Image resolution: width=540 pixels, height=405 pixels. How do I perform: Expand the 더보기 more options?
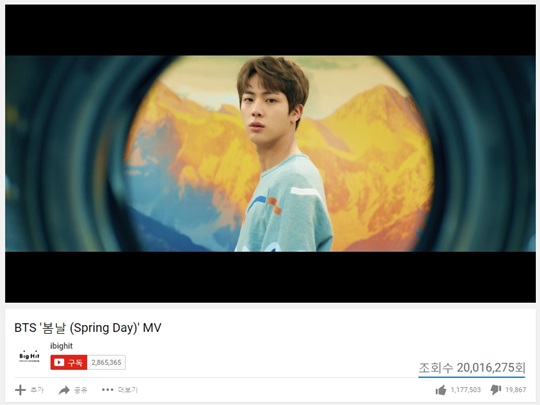127,390
